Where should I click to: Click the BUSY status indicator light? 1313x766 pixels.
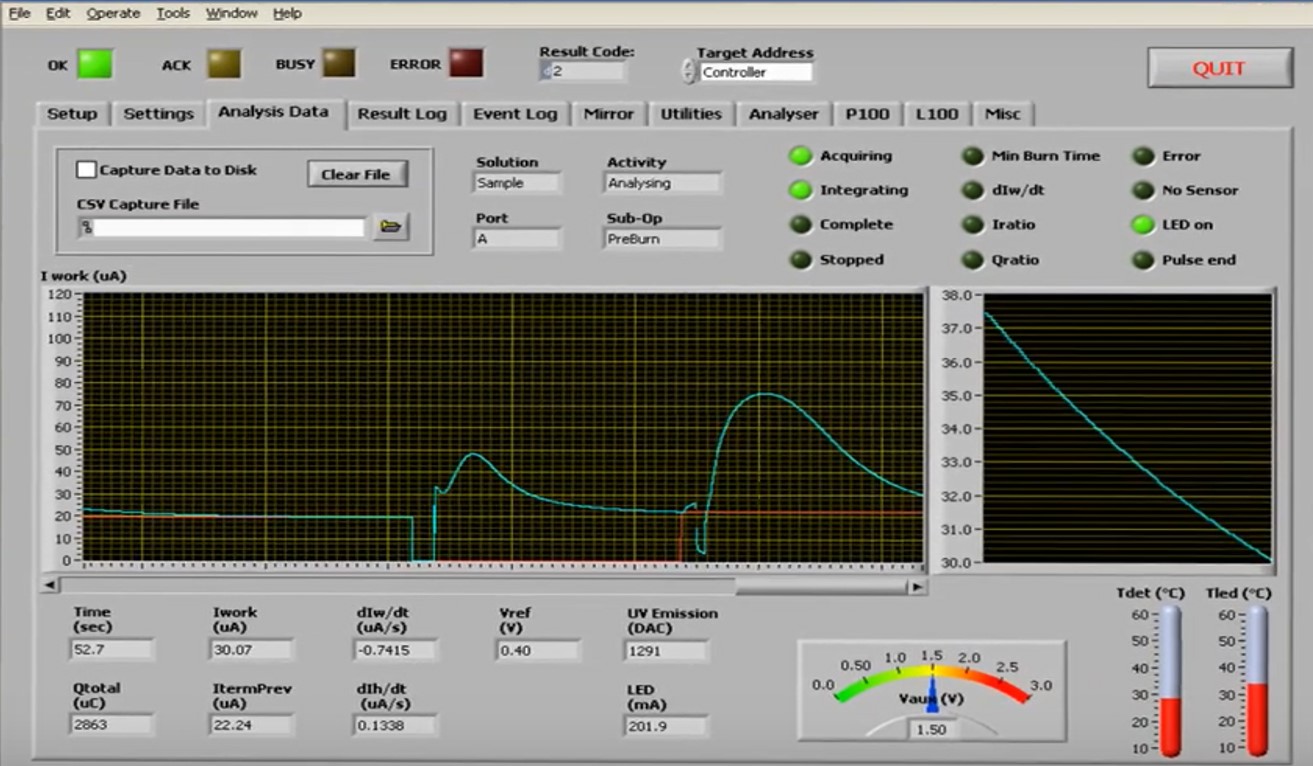pyautogui.click(x=339, y=64)
